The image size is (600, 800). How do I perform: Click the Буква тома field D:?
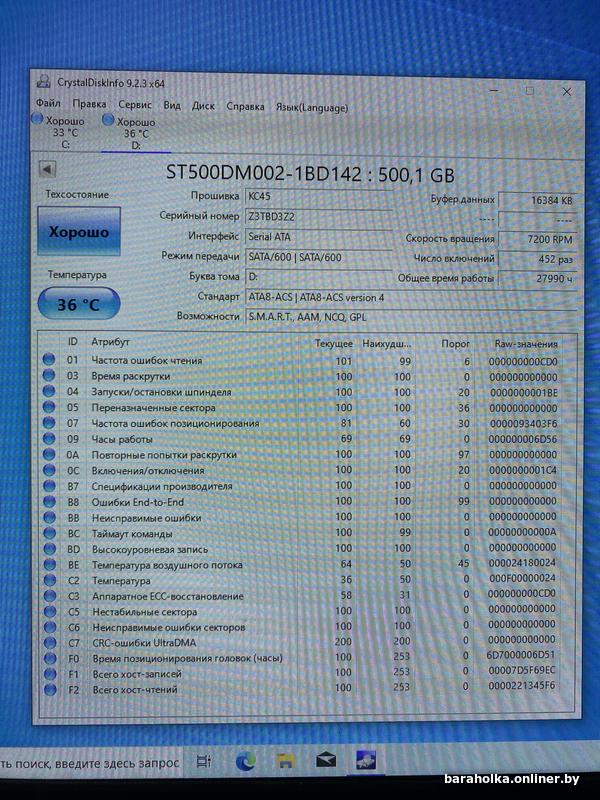pyautogui.click(x=318, y=277)
